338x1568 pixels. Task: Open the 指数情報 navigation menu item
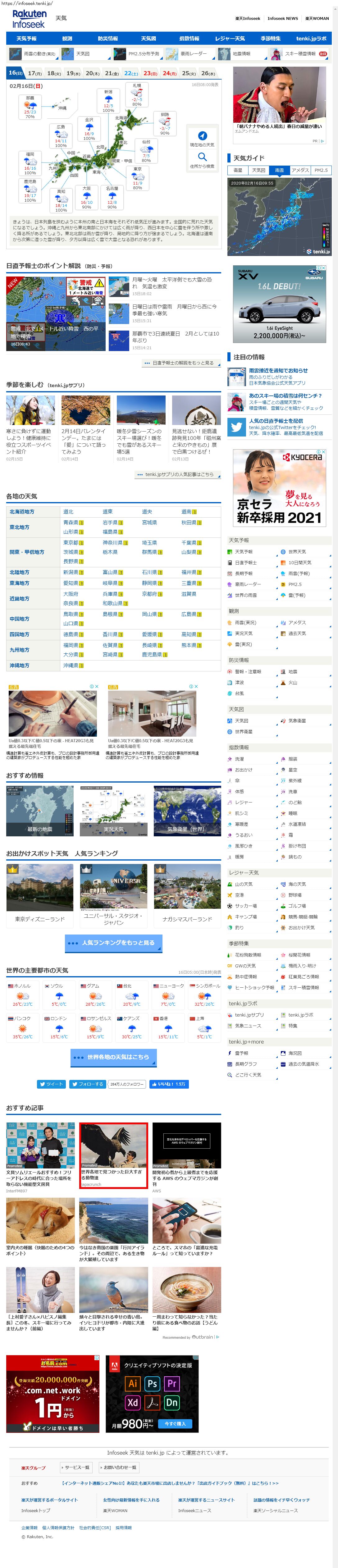tap(189, 38)
